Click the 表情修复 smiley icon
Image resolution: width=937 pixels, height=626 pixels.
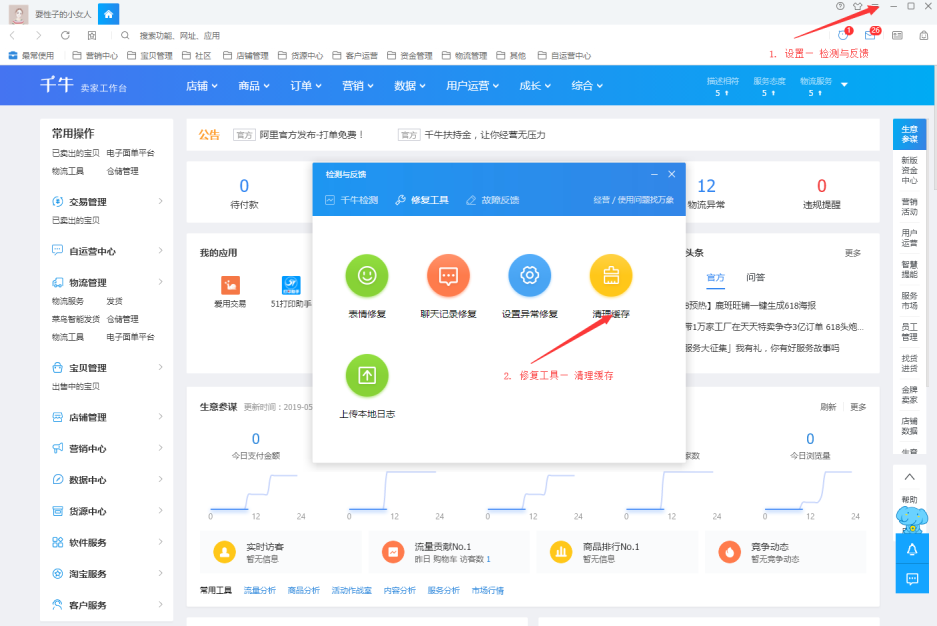click(x=367, y=276)
